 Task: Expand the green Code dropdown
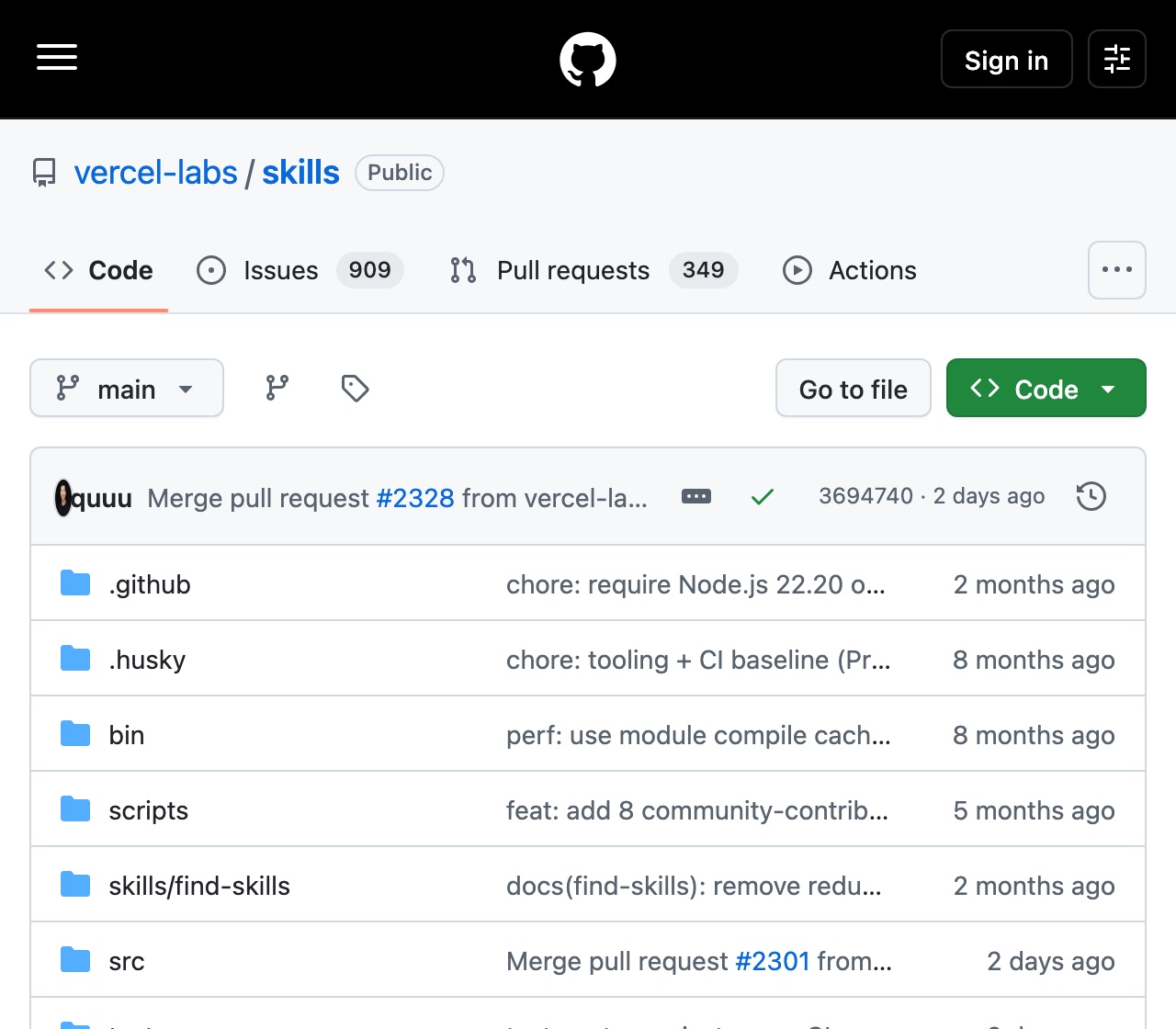(x=1046, y=388)
